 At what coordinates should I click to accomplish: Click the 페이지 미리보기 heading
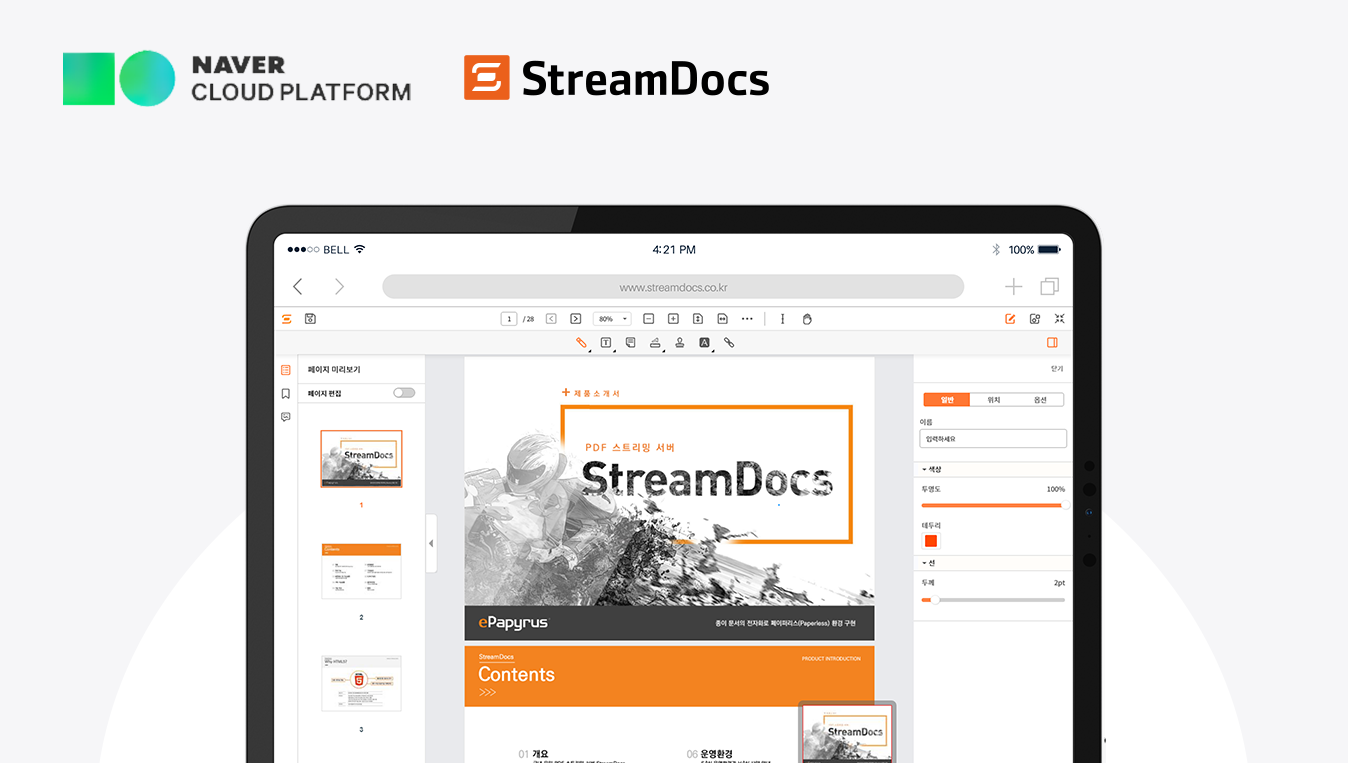coord(334,370)
